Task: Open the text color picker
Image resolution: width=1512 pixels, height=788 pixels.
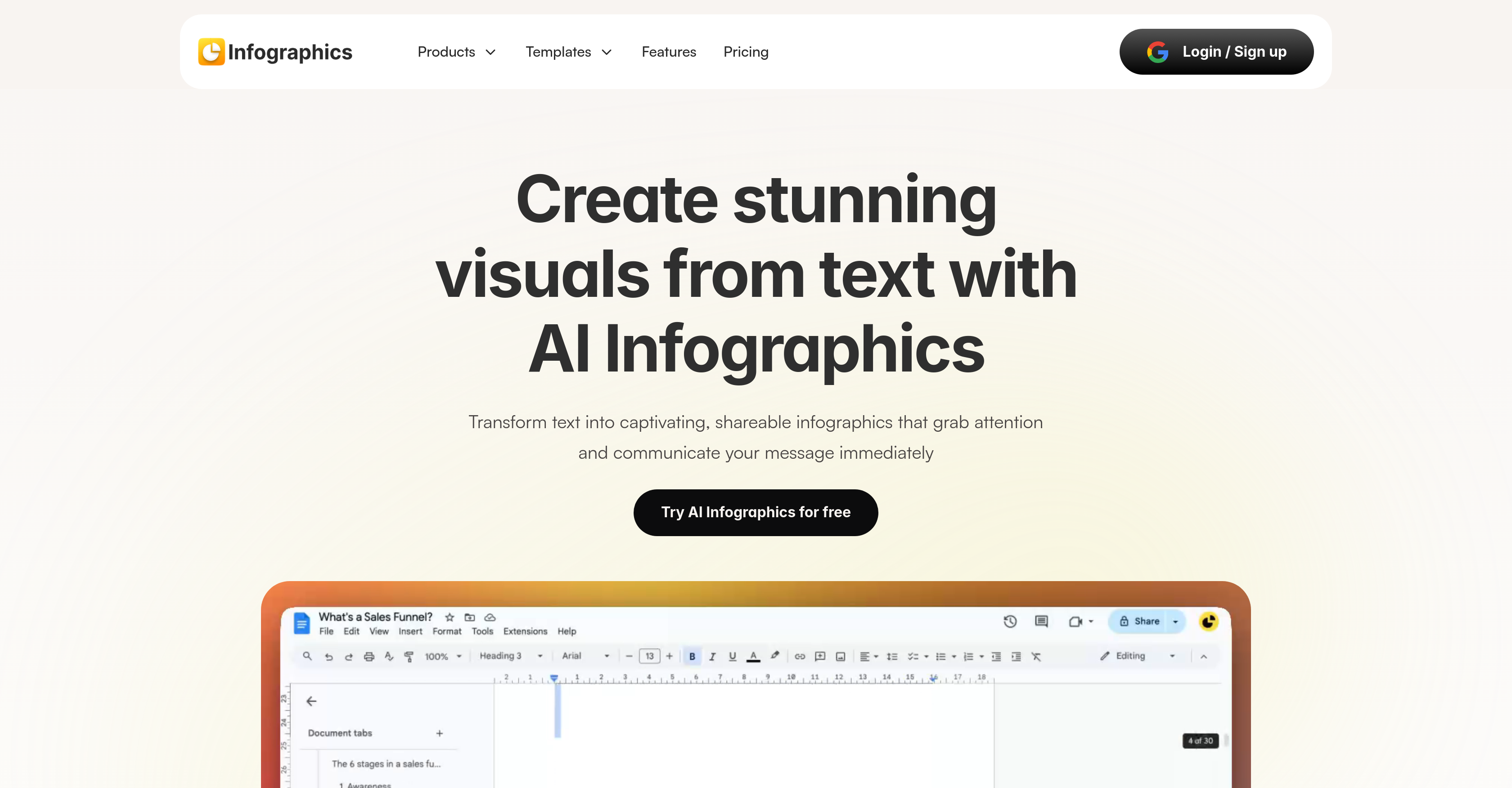Action: 754,656
